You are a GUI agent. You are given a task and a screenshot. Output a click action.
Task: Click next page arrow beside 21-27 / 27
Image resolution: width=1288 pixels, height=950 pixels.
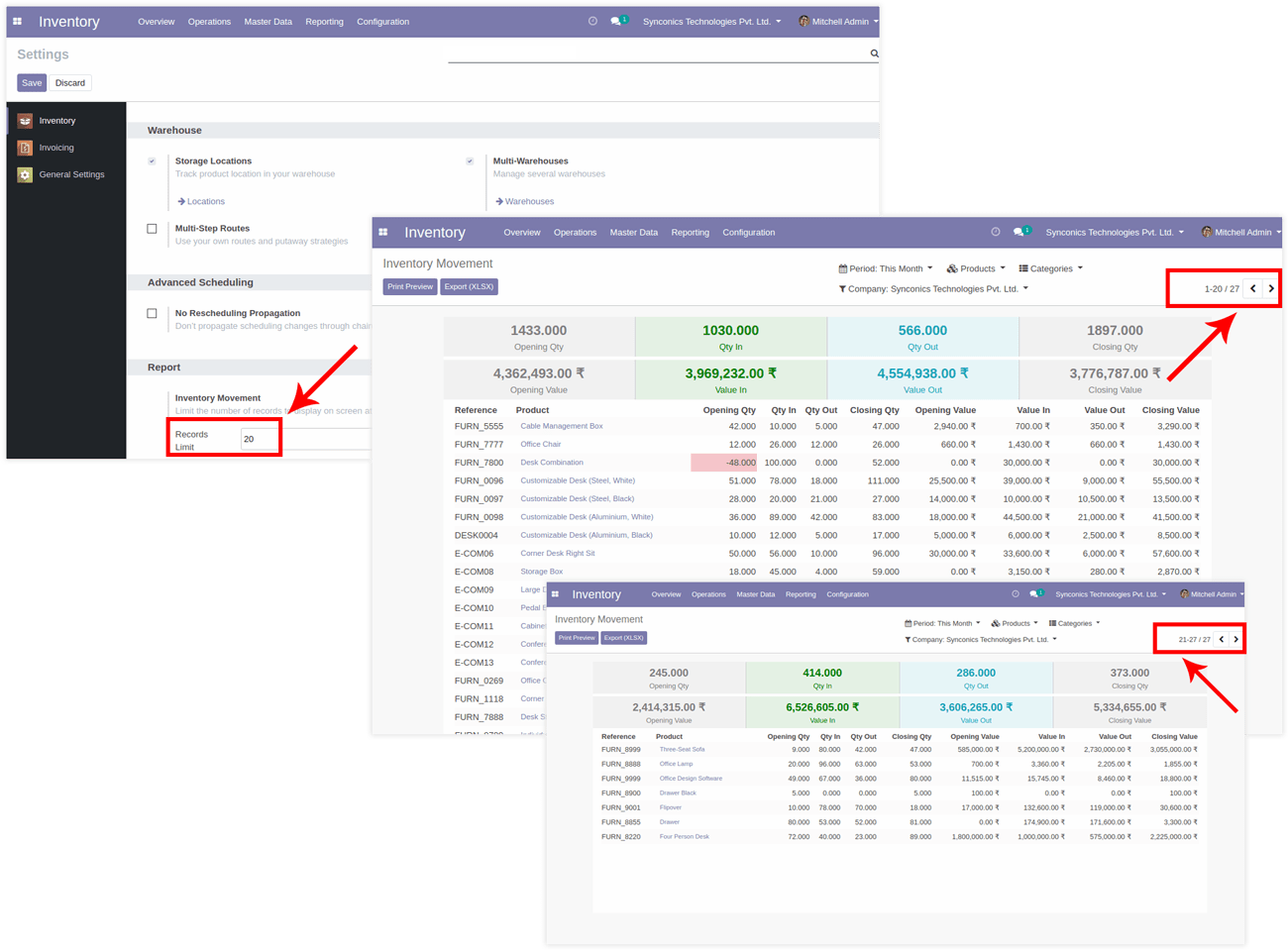pyautogui.click(x=1235, y=639)
